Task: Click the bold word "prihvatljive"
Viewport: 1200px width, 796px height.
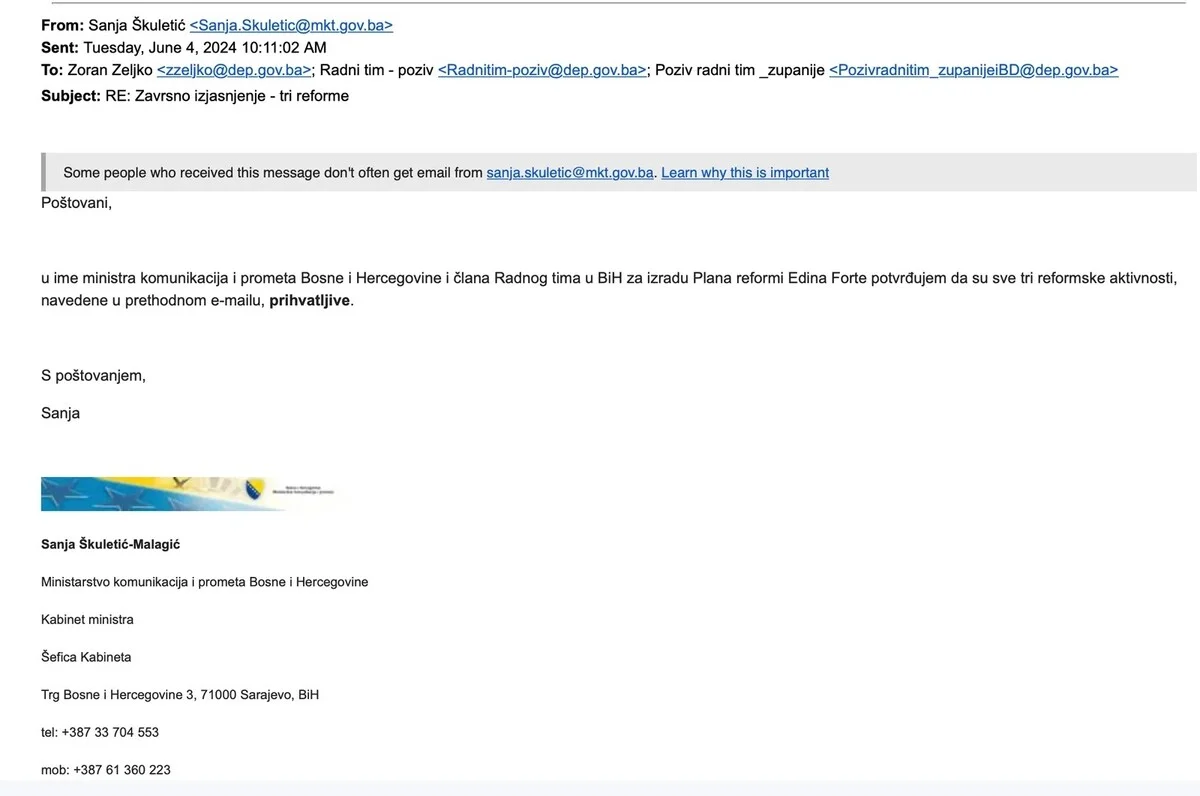Action: point(309,300)
